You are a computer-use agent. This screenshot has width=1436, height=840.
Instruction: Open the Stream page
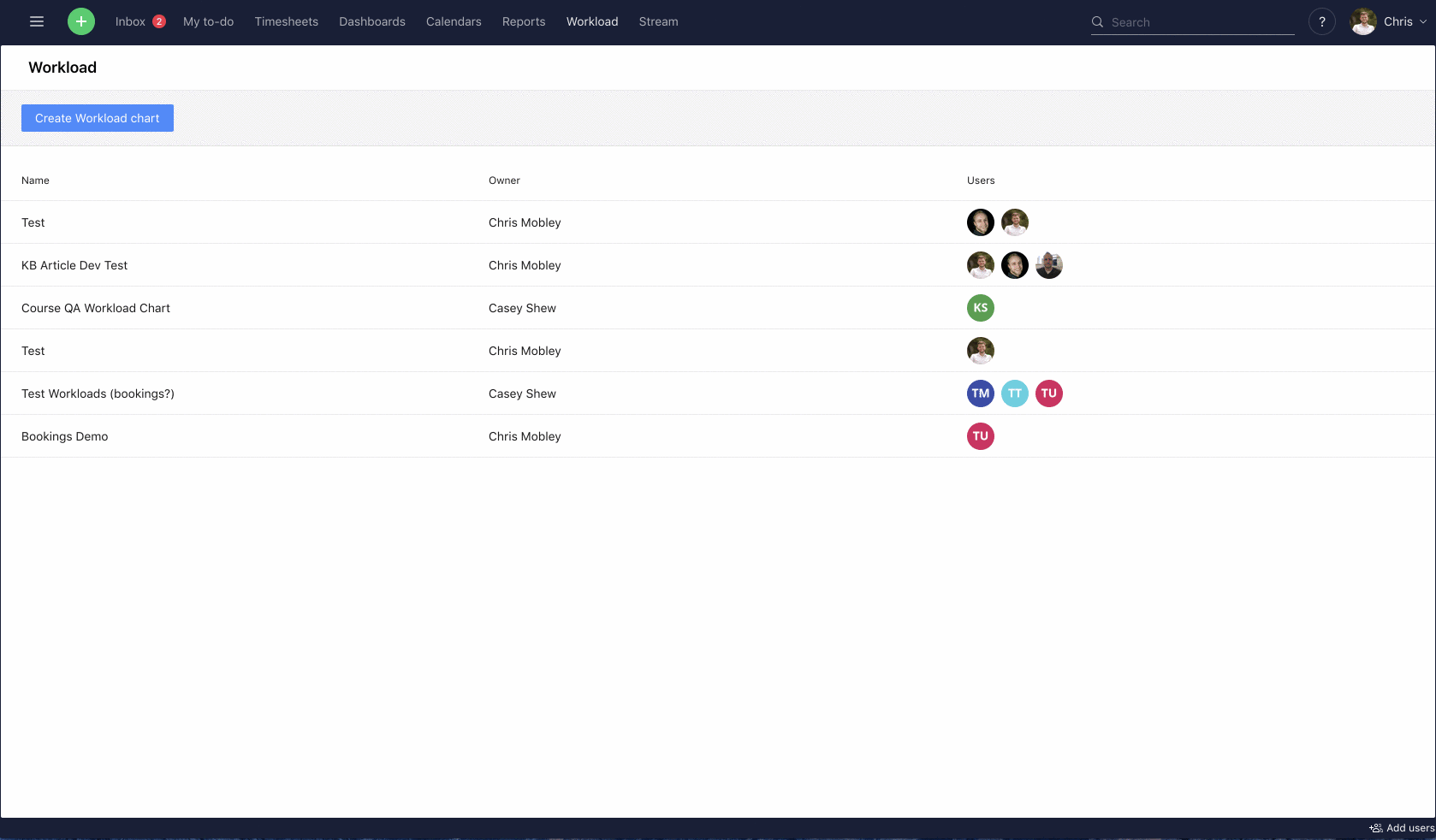658,21
